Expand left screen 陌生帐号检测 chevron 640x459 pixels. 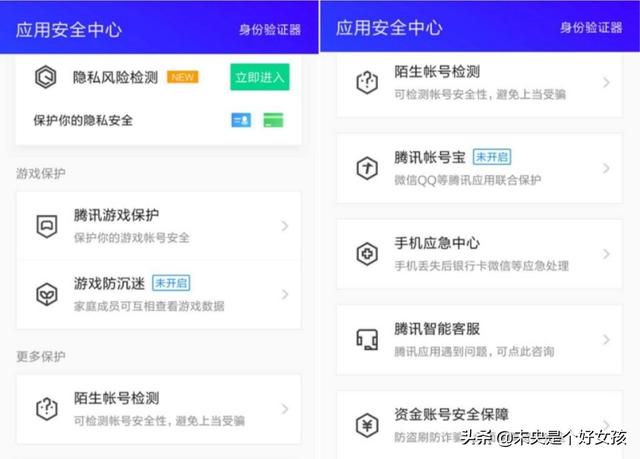coord(285,409)
